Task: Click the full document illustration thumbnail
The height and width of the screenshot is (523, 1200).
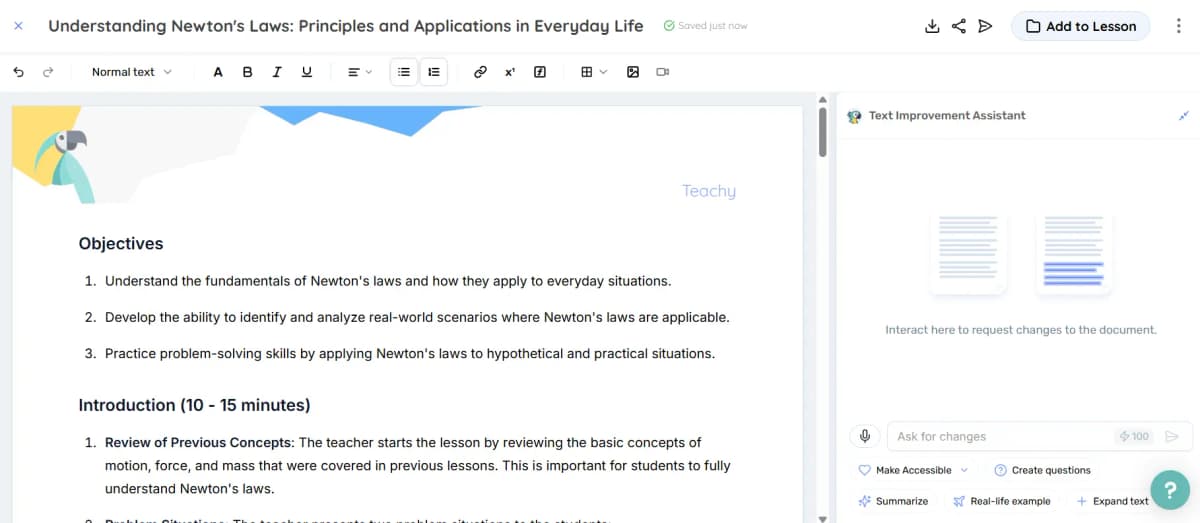Action: 968,253
